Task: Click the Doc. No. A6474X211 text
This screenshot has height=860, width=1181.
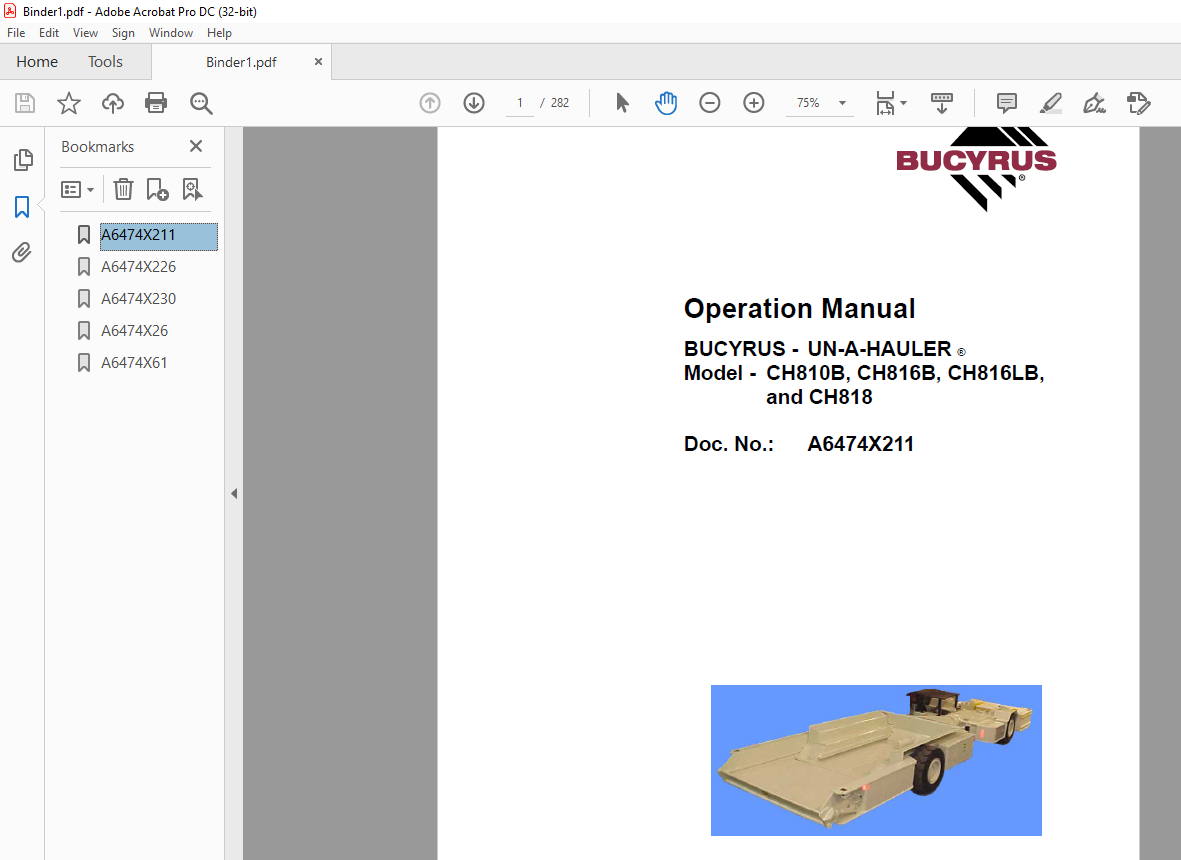Action: 798,444
